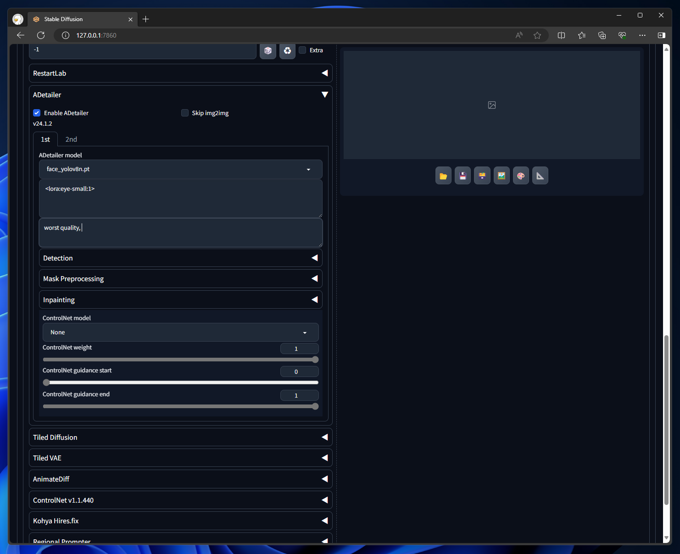This screenshot has width=680, height=554.
Task: Add this page to favorites star
Action: click(x=537, y=35)
